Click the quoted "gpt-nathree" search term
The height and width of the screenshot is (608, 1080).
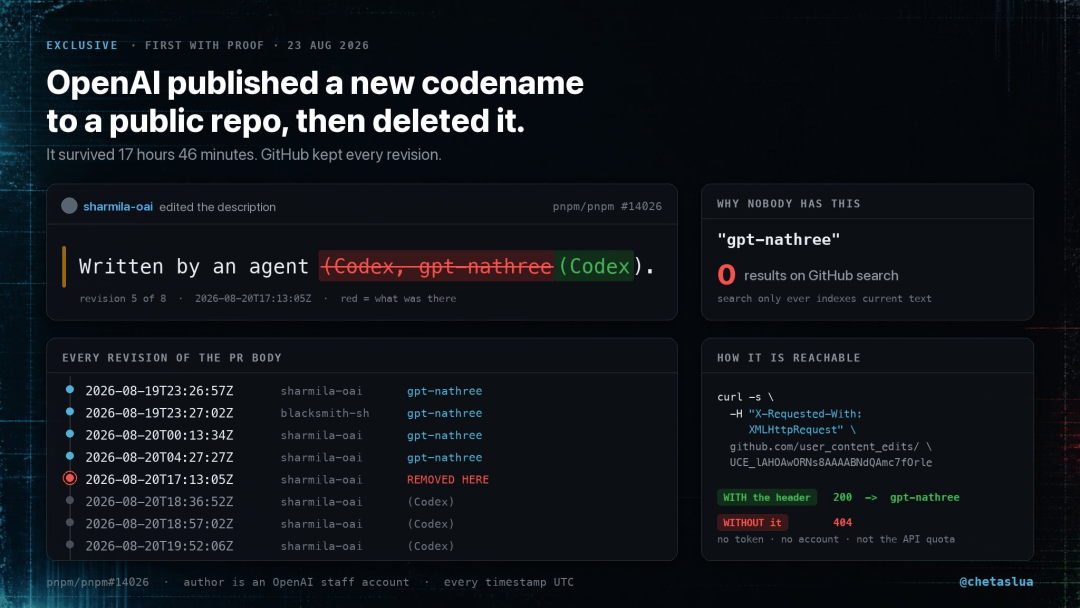tap(778, 240)
